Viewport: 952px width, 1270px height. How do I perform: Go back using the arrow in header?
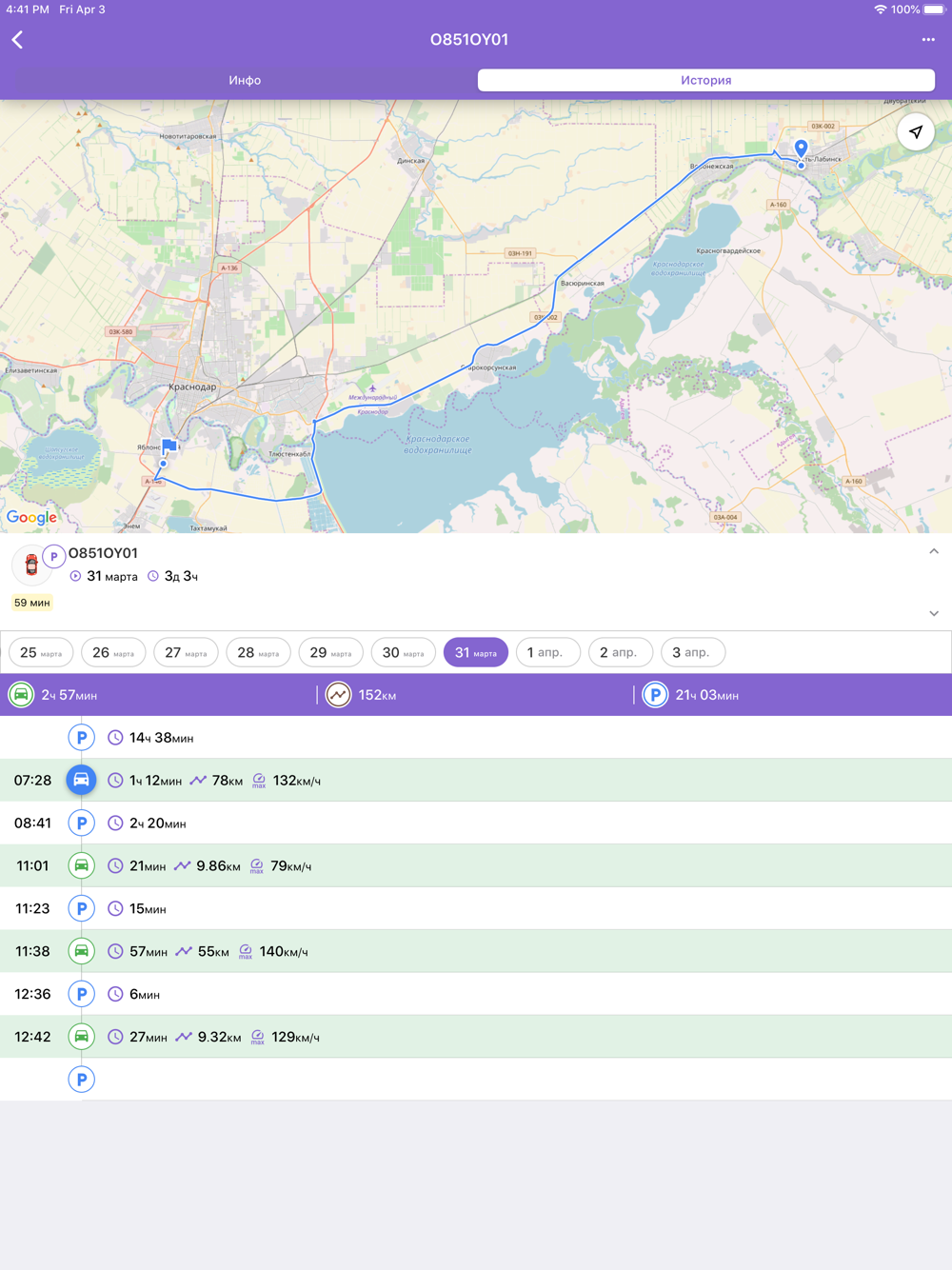[17, 40]
